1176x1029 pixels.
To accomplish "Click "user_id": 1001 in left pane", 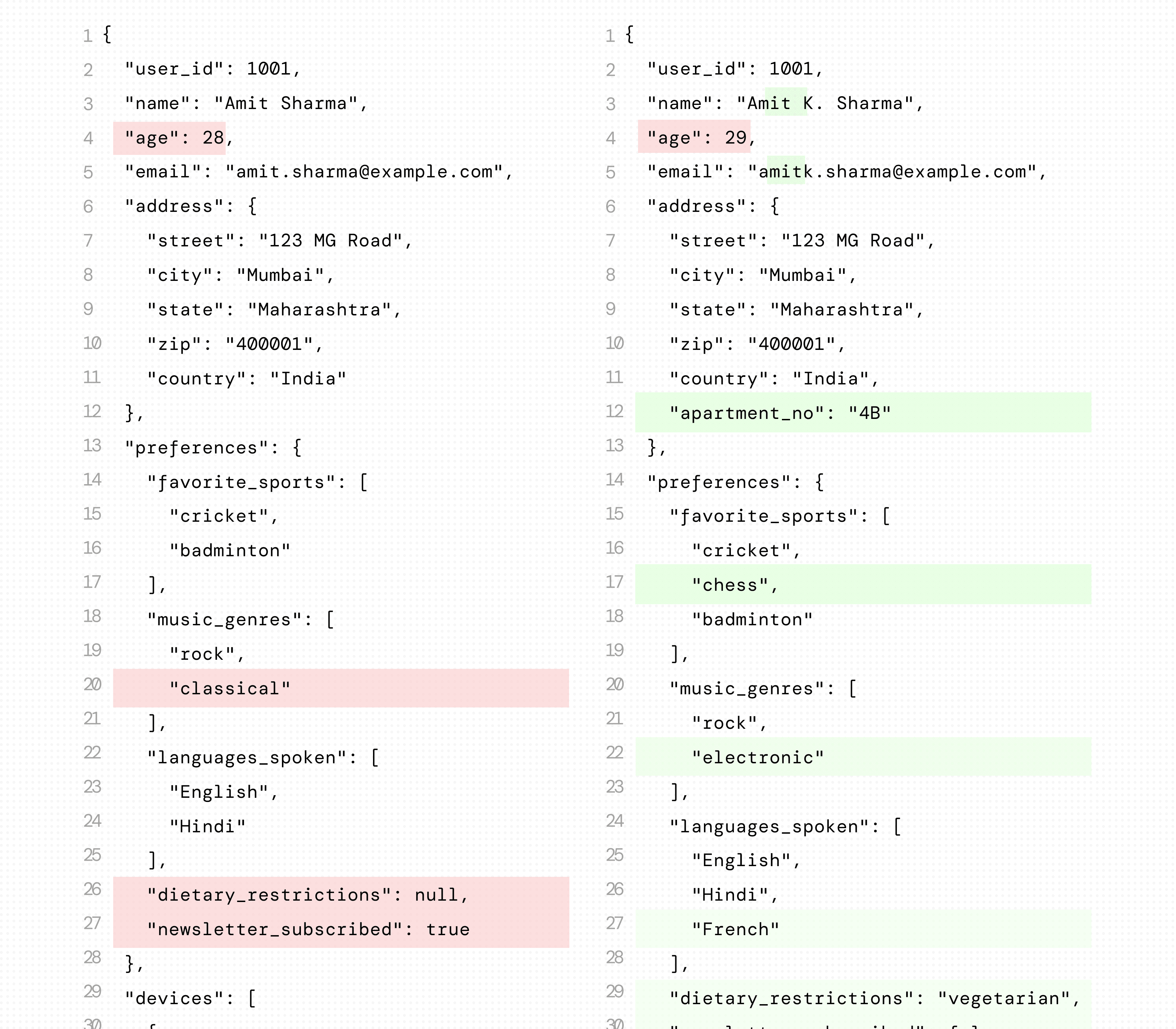I will point(213,69).
